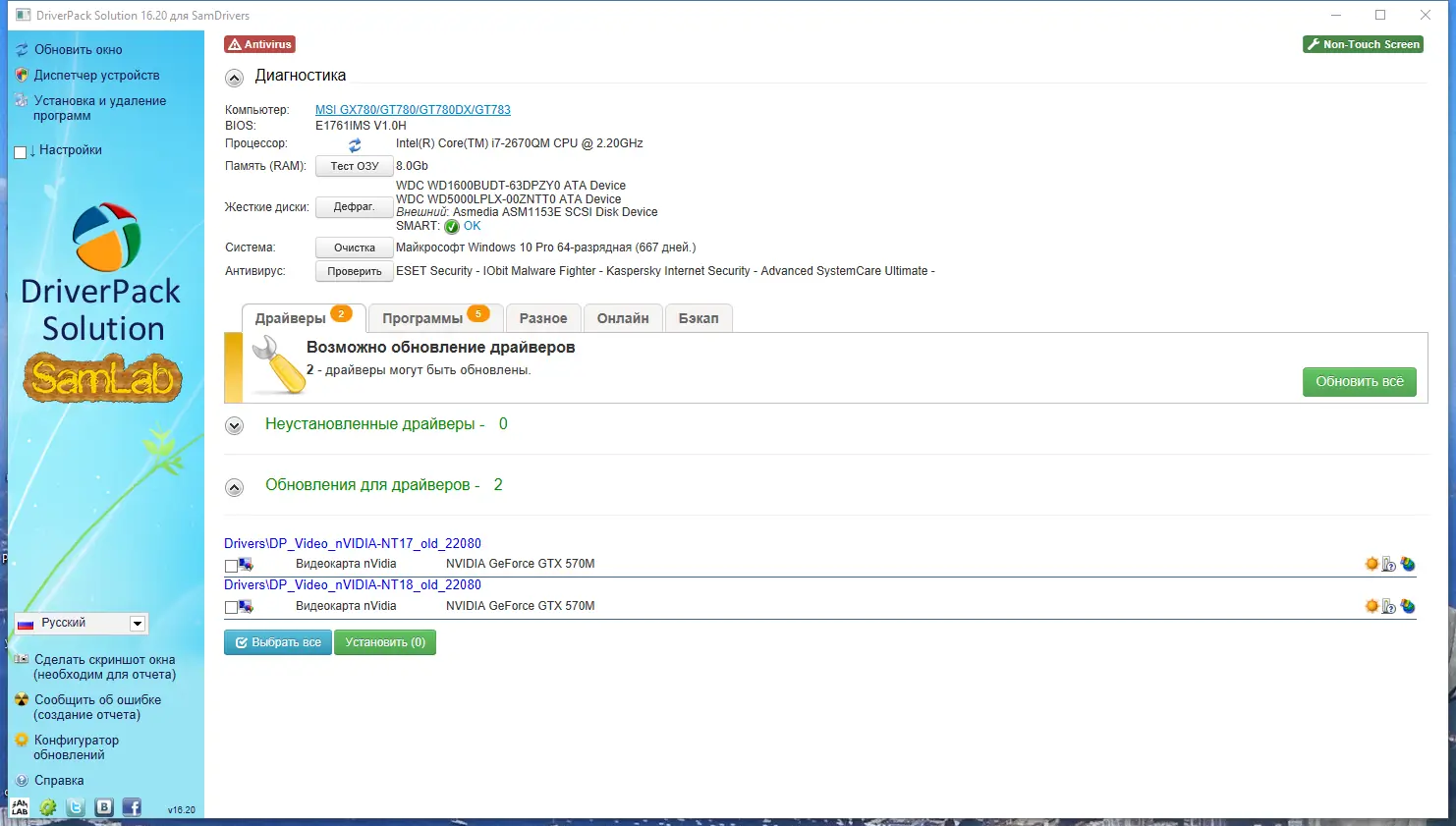Click Сделать скриншот окна in the sidebar

click(x=105, y=667)
